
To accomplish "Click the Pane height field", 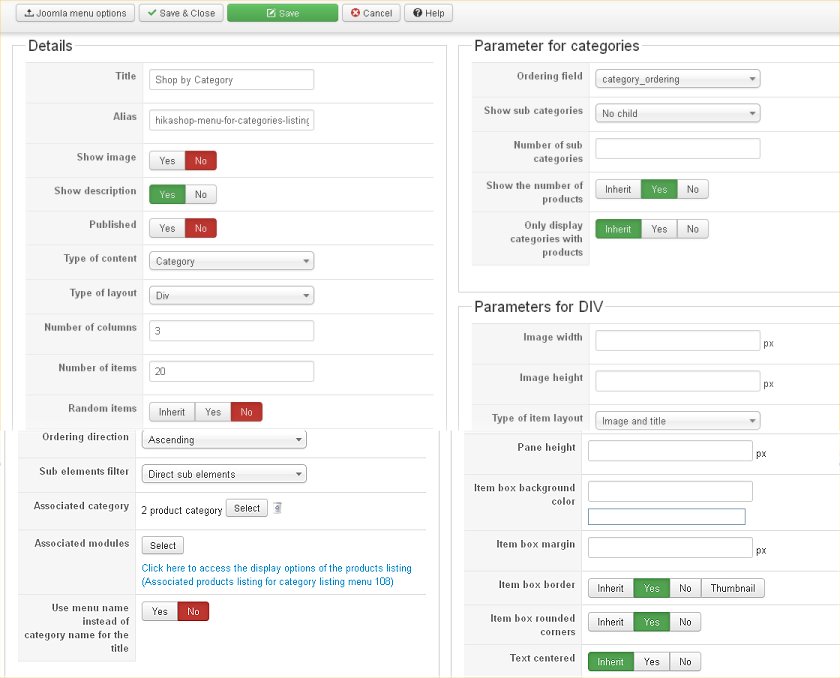I will click(670, 451).
